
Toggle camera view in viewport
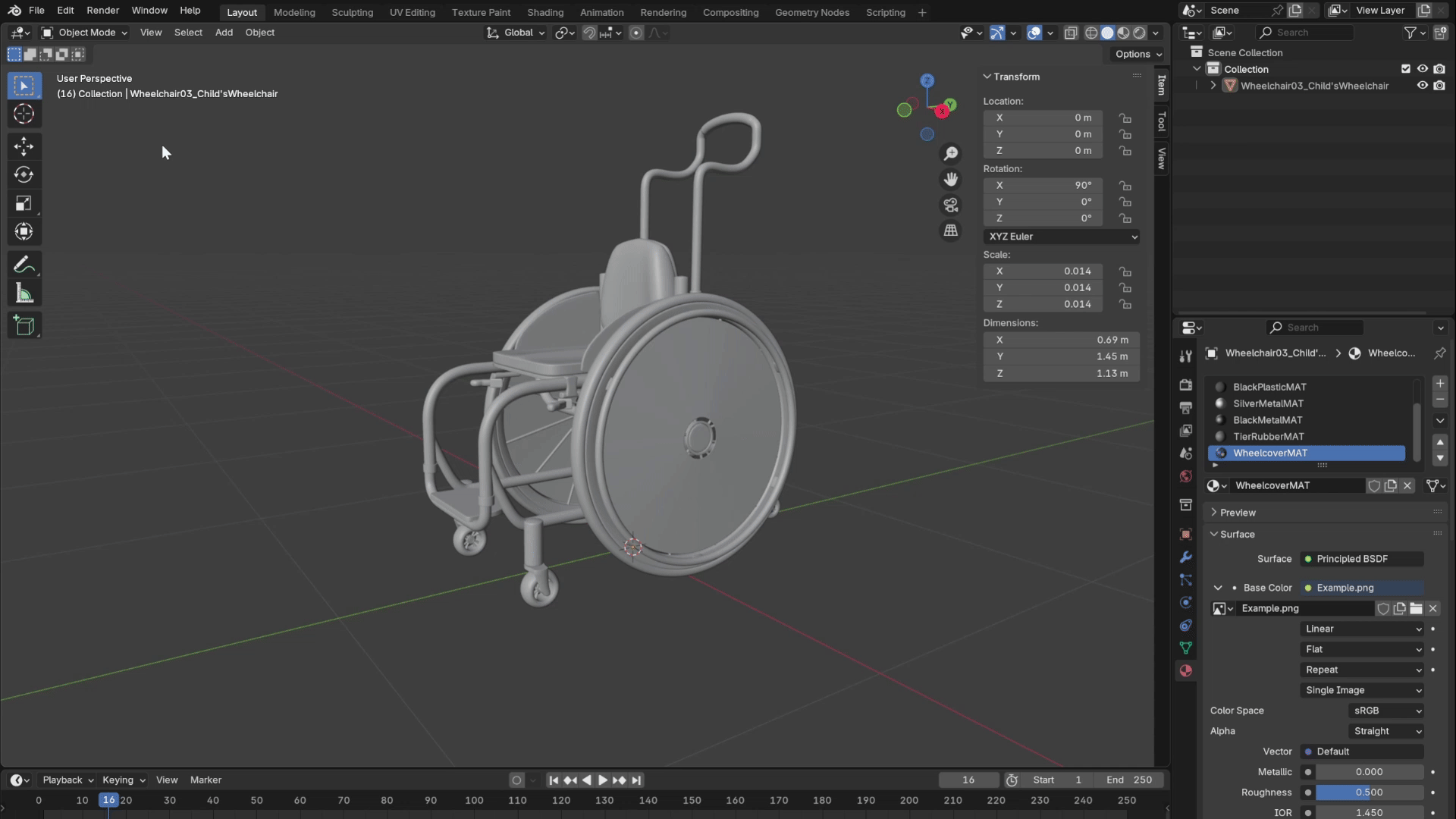point(950,205)
